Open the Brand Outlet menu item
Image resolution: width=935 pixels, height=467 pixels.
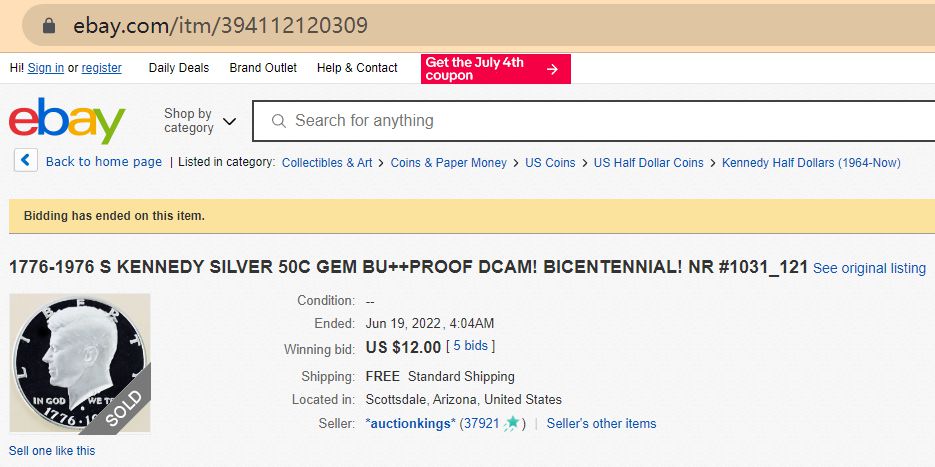pyautogui.click(x=263, y=68)
